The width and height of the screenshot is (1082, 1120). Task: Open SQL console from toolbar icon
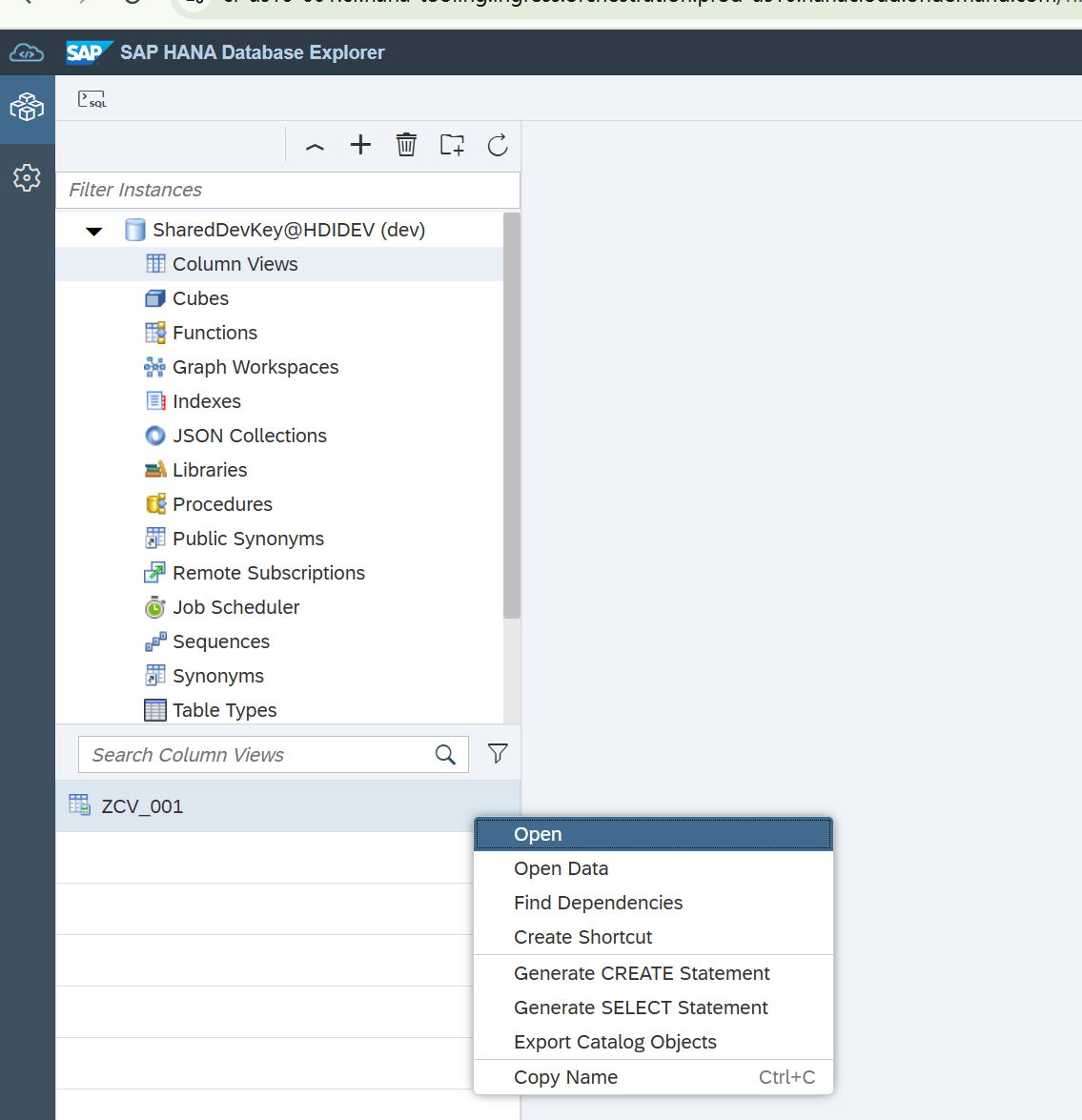pos(92,99)
